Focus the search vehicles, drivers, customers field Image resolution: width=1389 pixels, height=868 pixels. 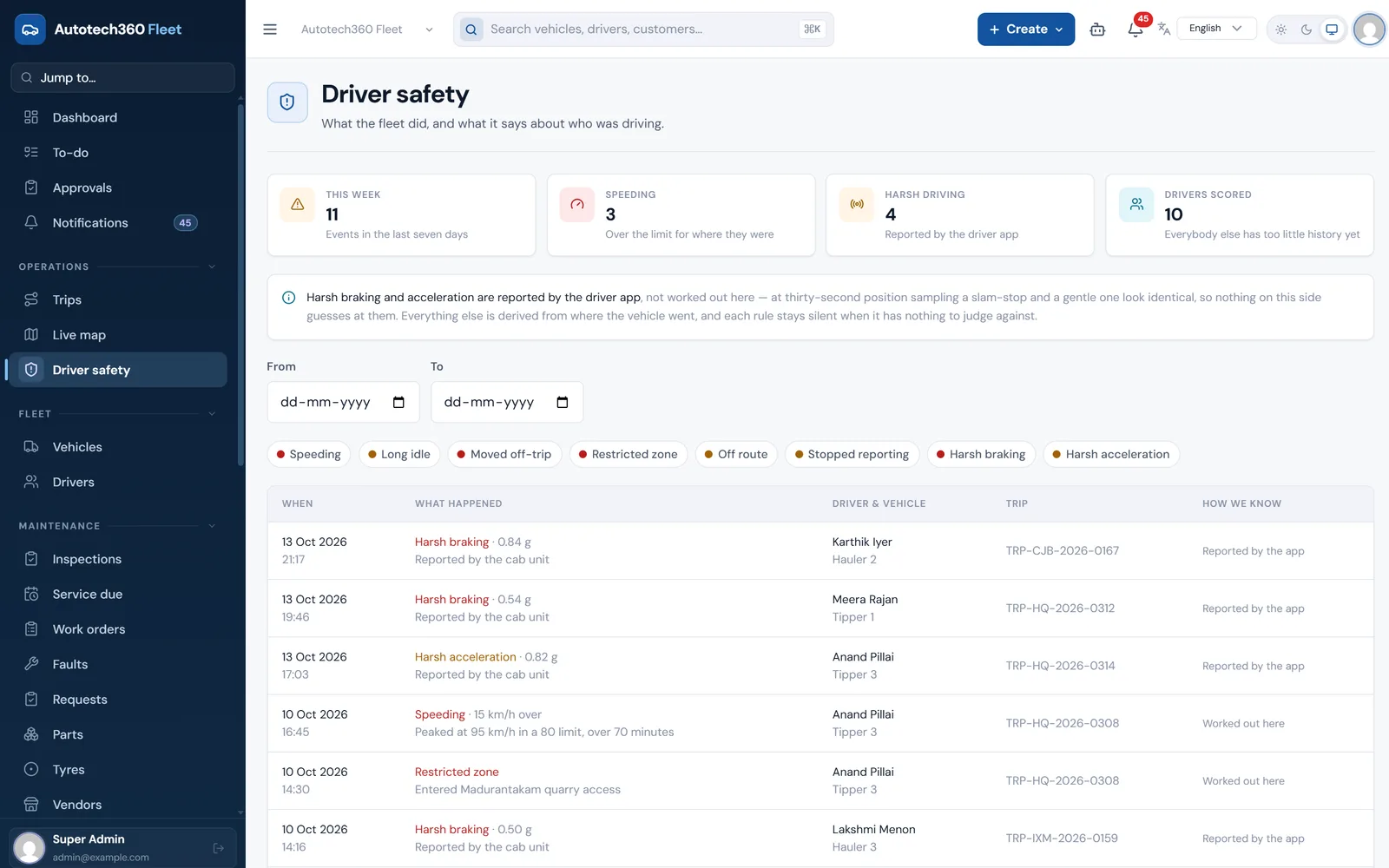click(643, 30)
